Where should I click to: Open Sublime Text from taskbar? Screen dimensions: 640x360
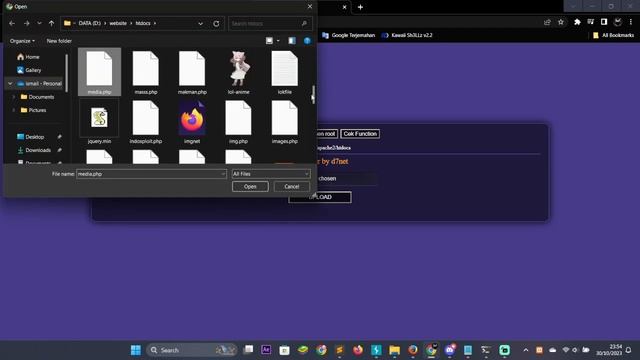(339, 350)
